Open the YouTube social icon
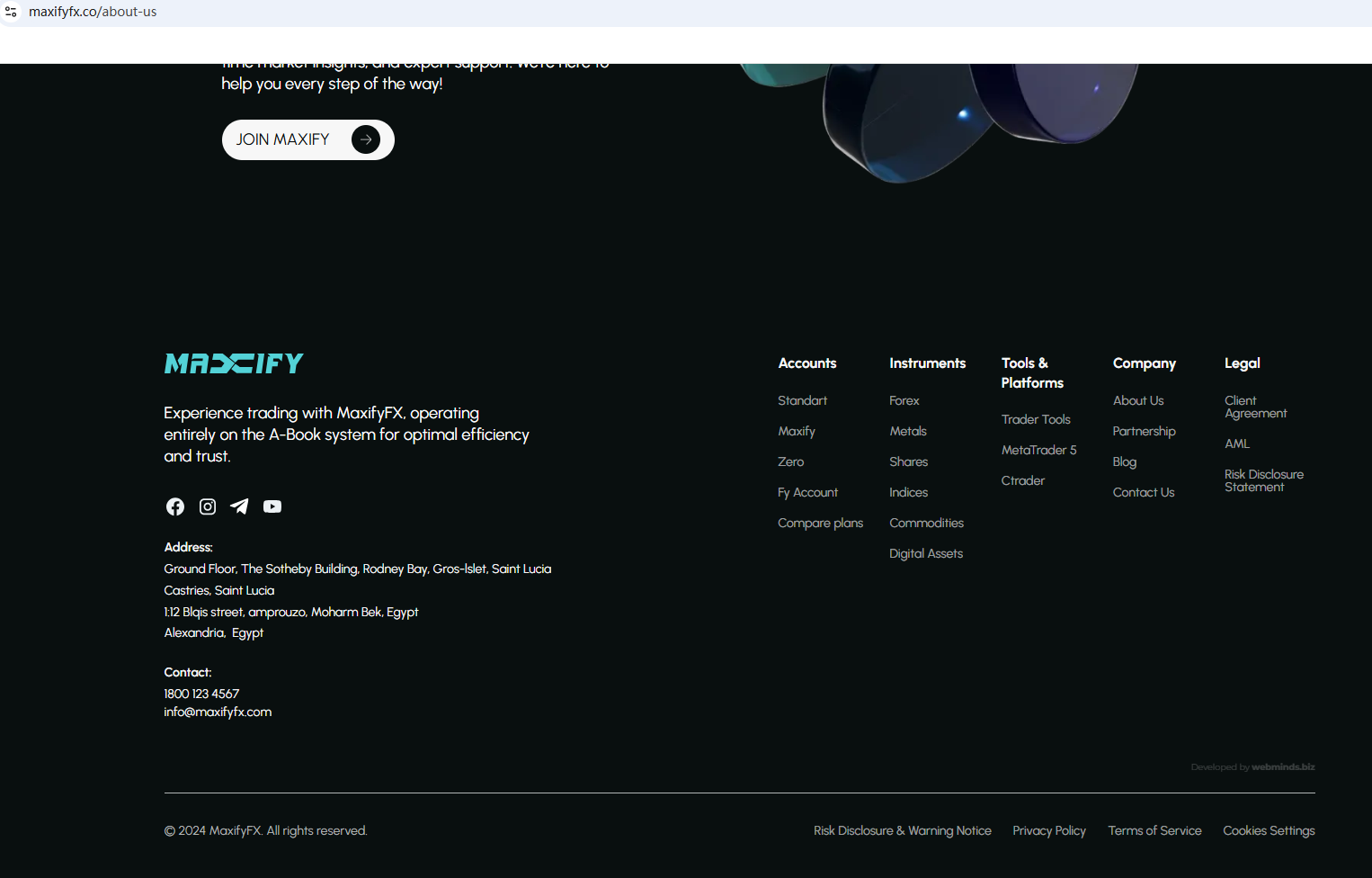 [272, 506]
